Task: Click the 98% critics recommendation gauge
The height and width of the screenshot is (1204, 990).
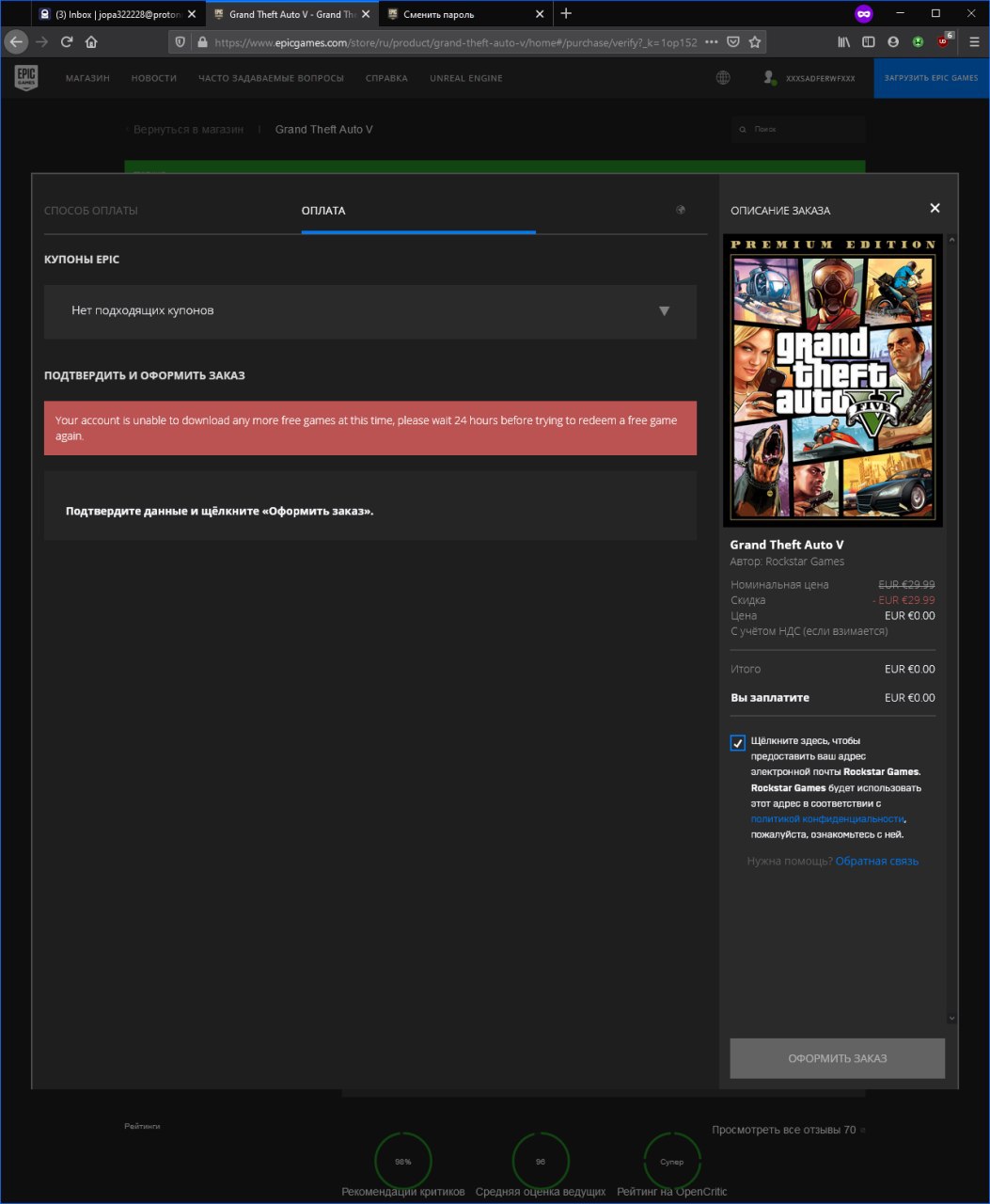Action: click(x=403, y=1162)
